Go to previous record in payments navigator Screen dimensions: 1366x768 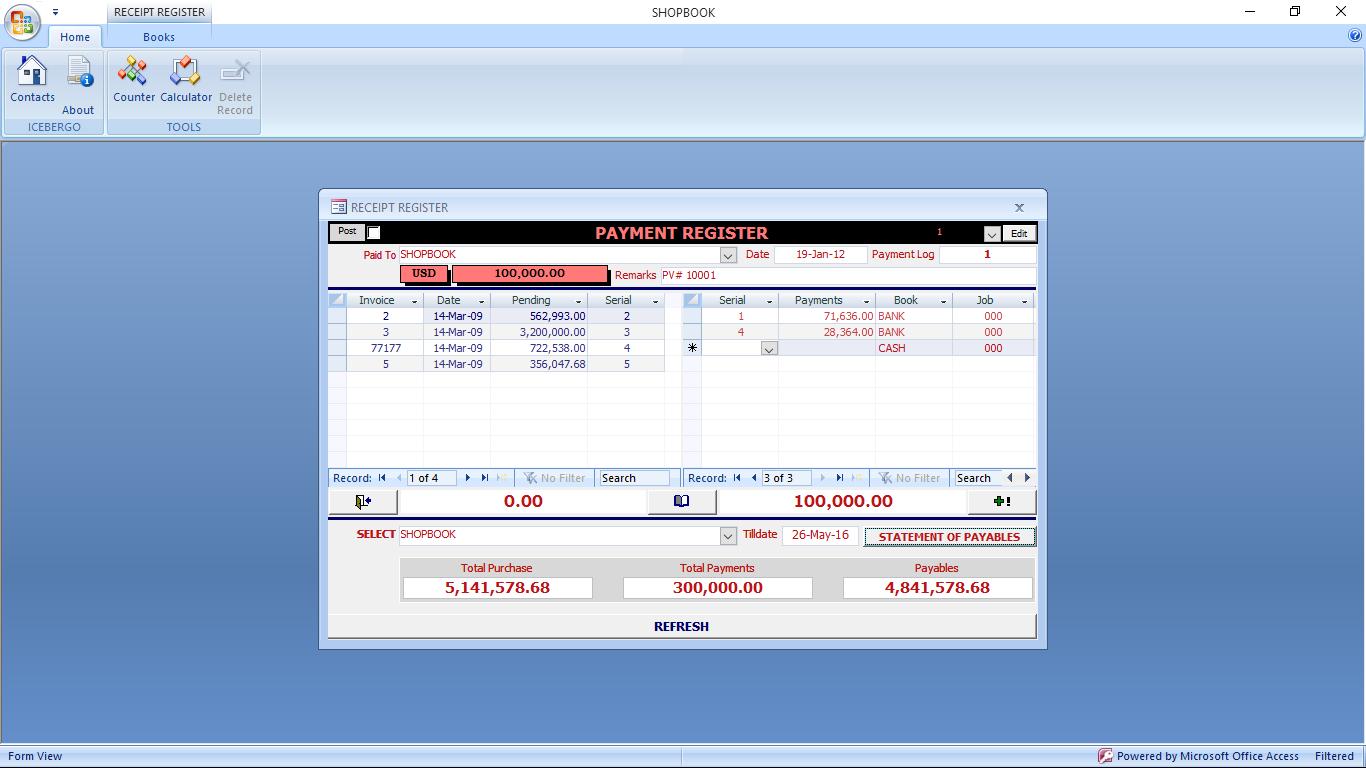(754, 478)
